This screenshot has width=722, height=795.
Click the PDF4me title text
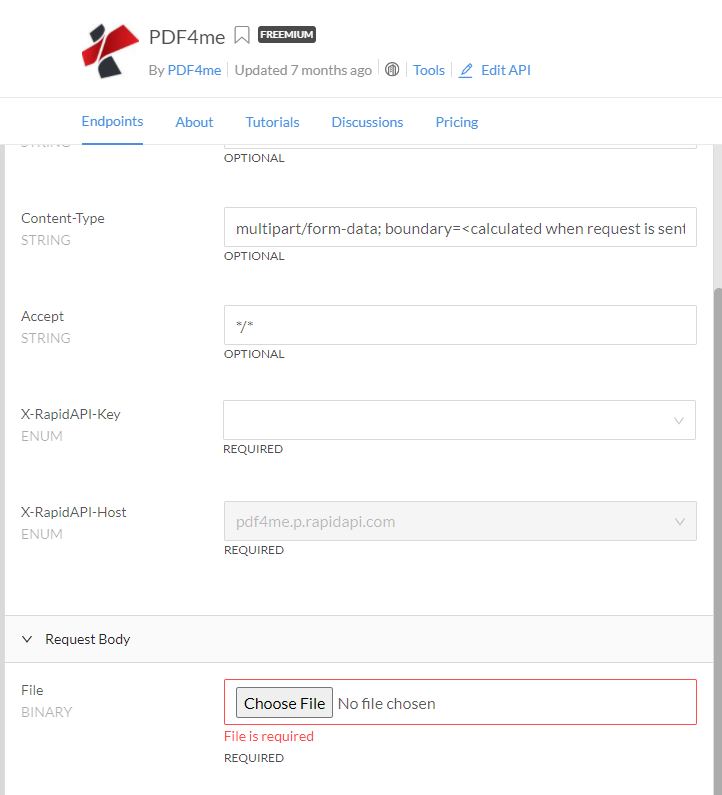187,37
